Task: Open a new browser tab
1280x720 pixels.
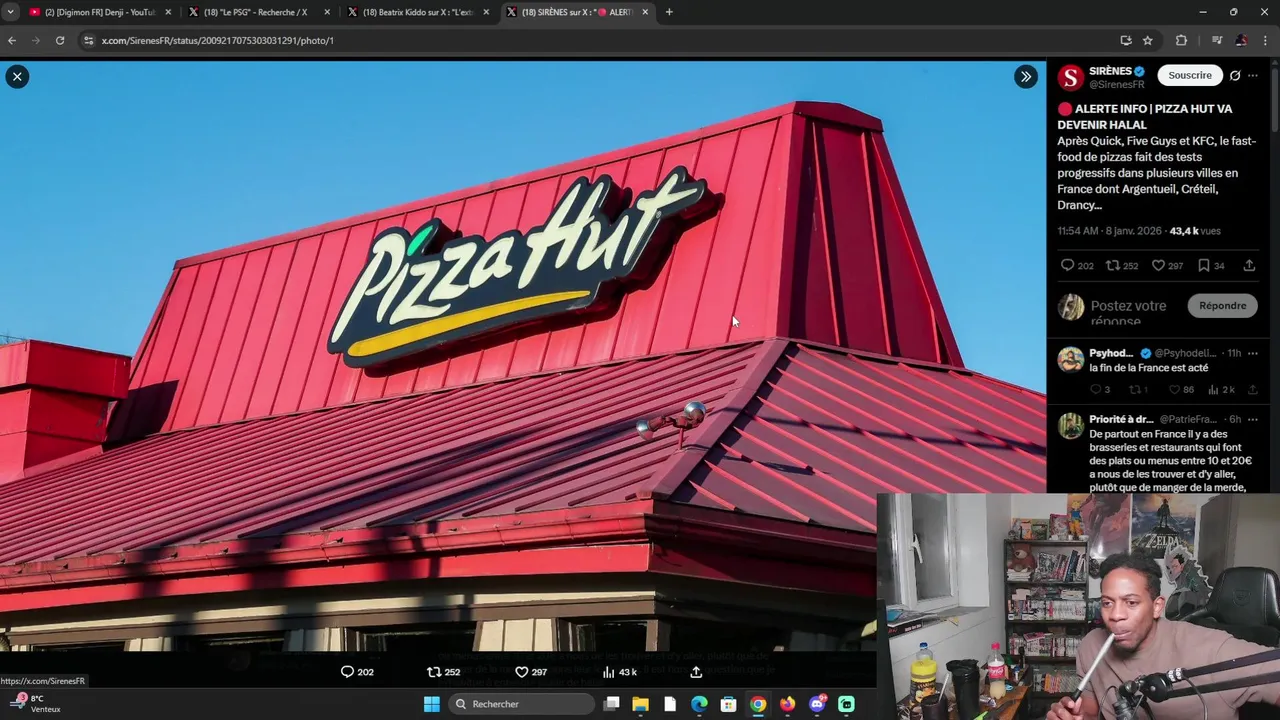Action: [x=669, y=12]
